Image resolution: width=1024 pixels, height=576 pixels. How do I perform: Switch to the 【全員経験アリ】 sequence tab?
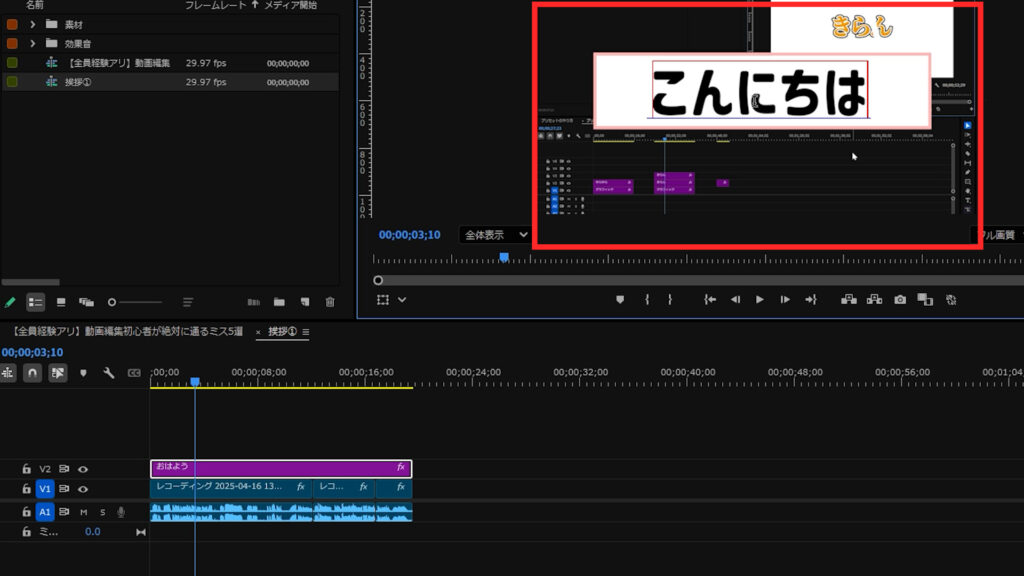[x=126, y=332]
